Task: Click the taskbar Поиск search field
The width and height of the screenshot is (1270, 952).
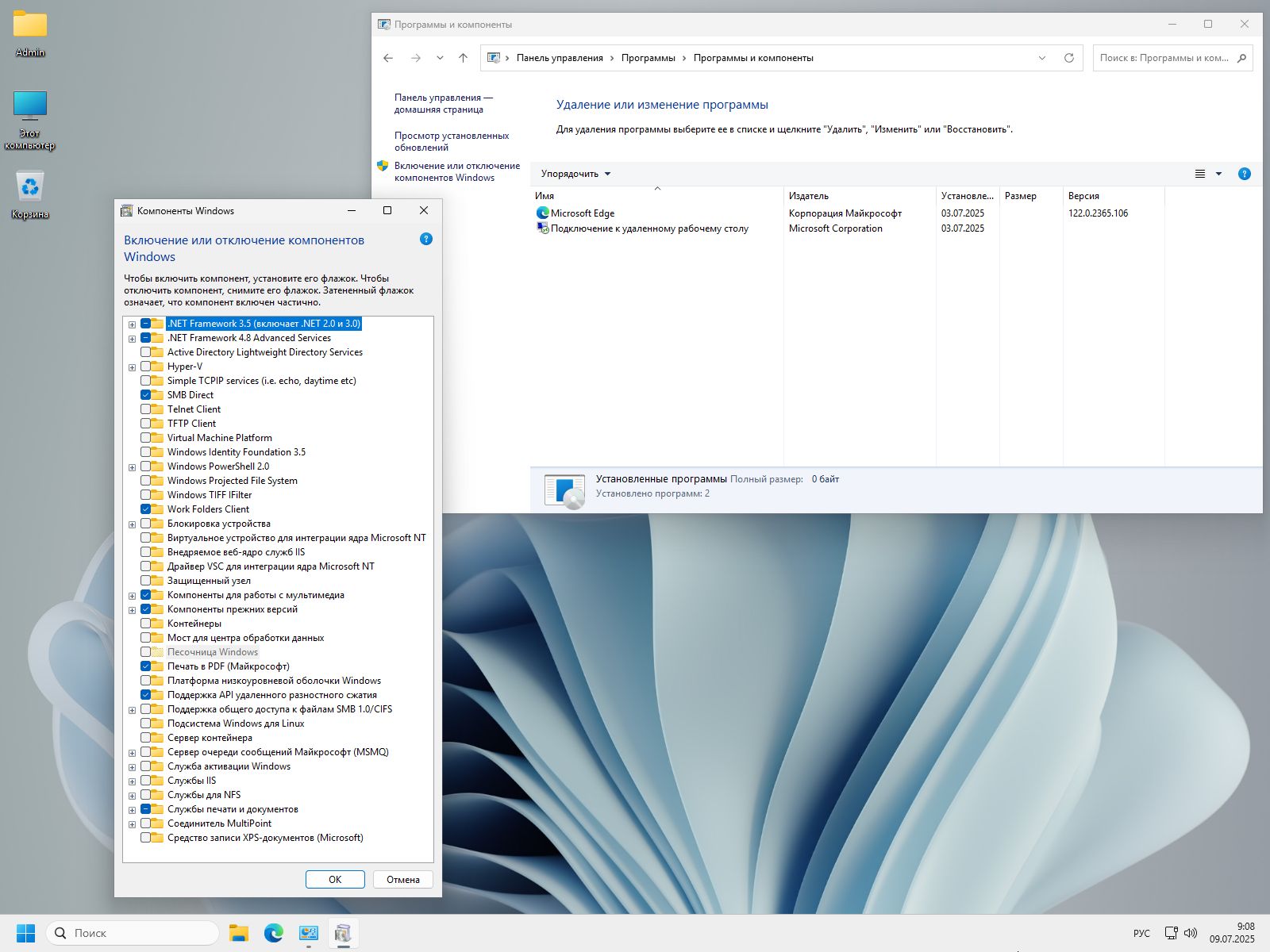Action: 133,933
